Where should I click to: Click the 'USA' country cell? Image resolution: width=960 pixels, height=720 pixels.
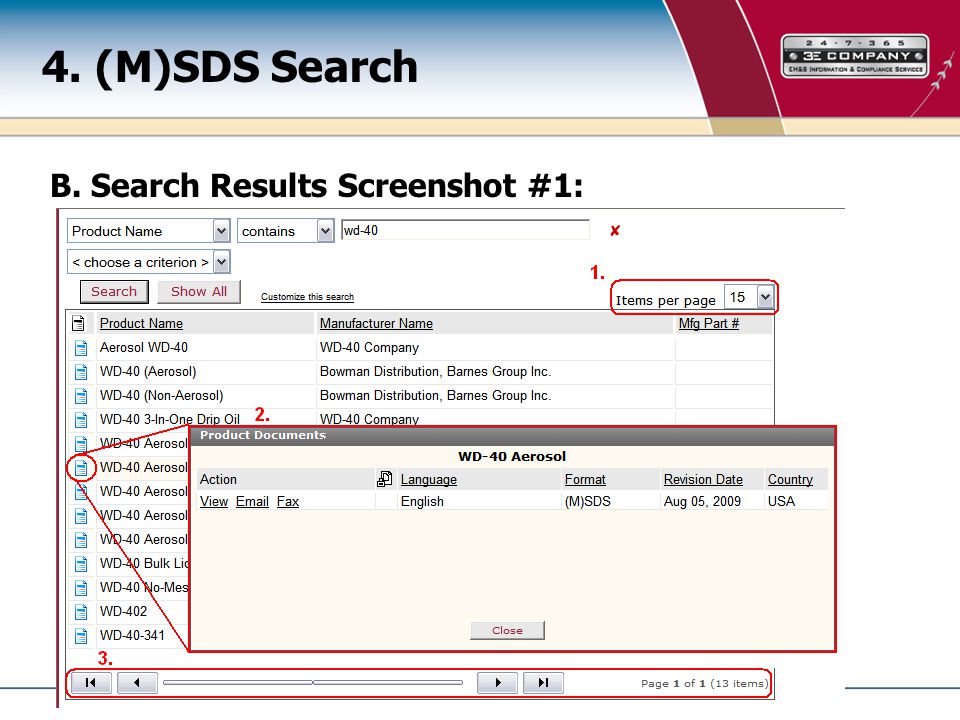pyautogui.click(x=781, y=501)
